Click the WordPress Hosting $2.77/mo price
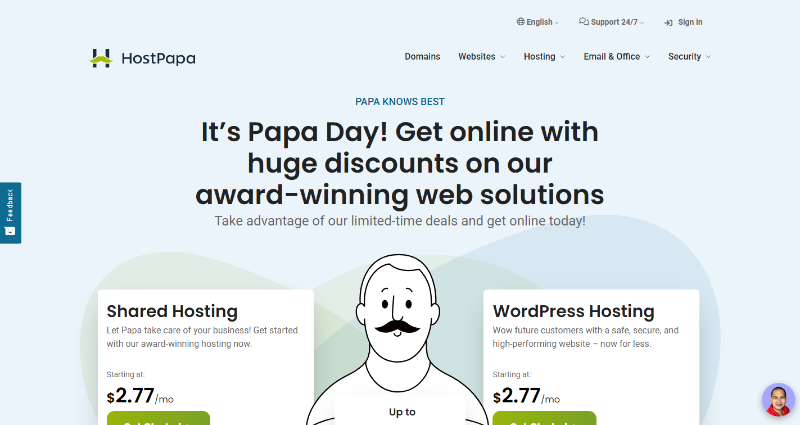Viewport: 800px width, 425px height. tap(526, 396)
